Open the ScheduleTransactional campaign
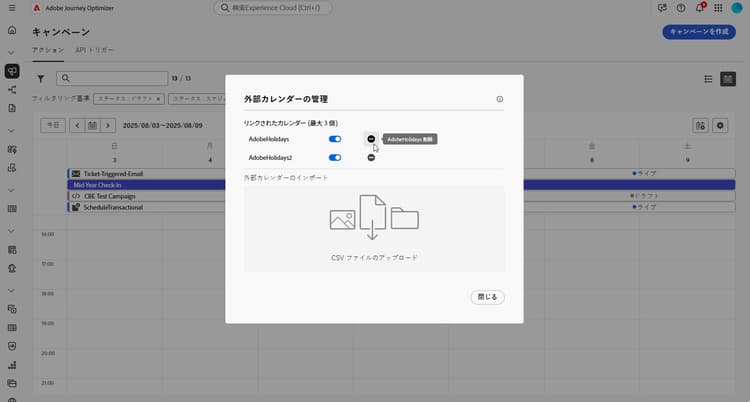 click(x=113, y=207)
